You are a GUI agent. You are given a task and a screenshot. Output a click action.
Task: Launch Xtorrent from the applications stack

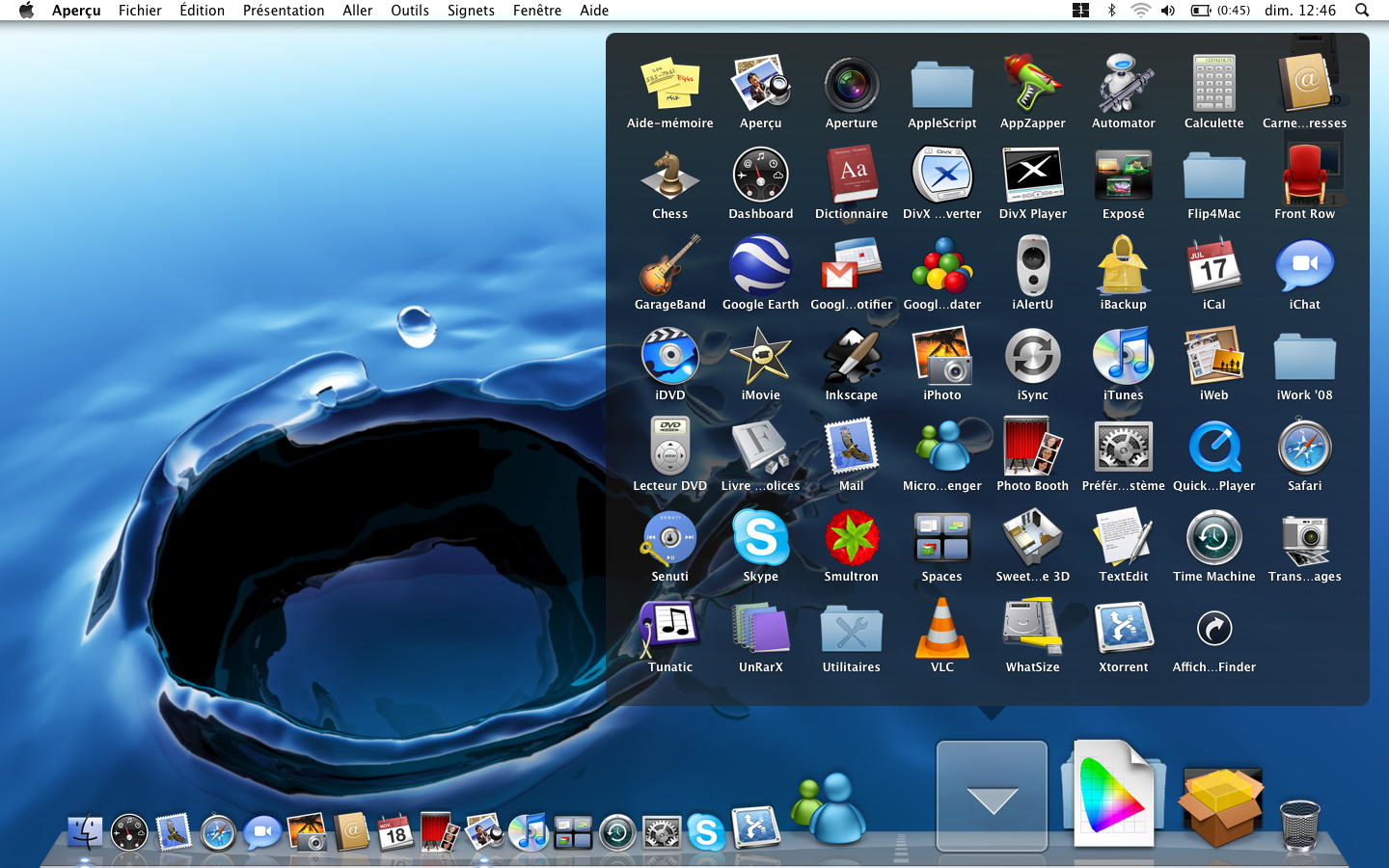1123,630
